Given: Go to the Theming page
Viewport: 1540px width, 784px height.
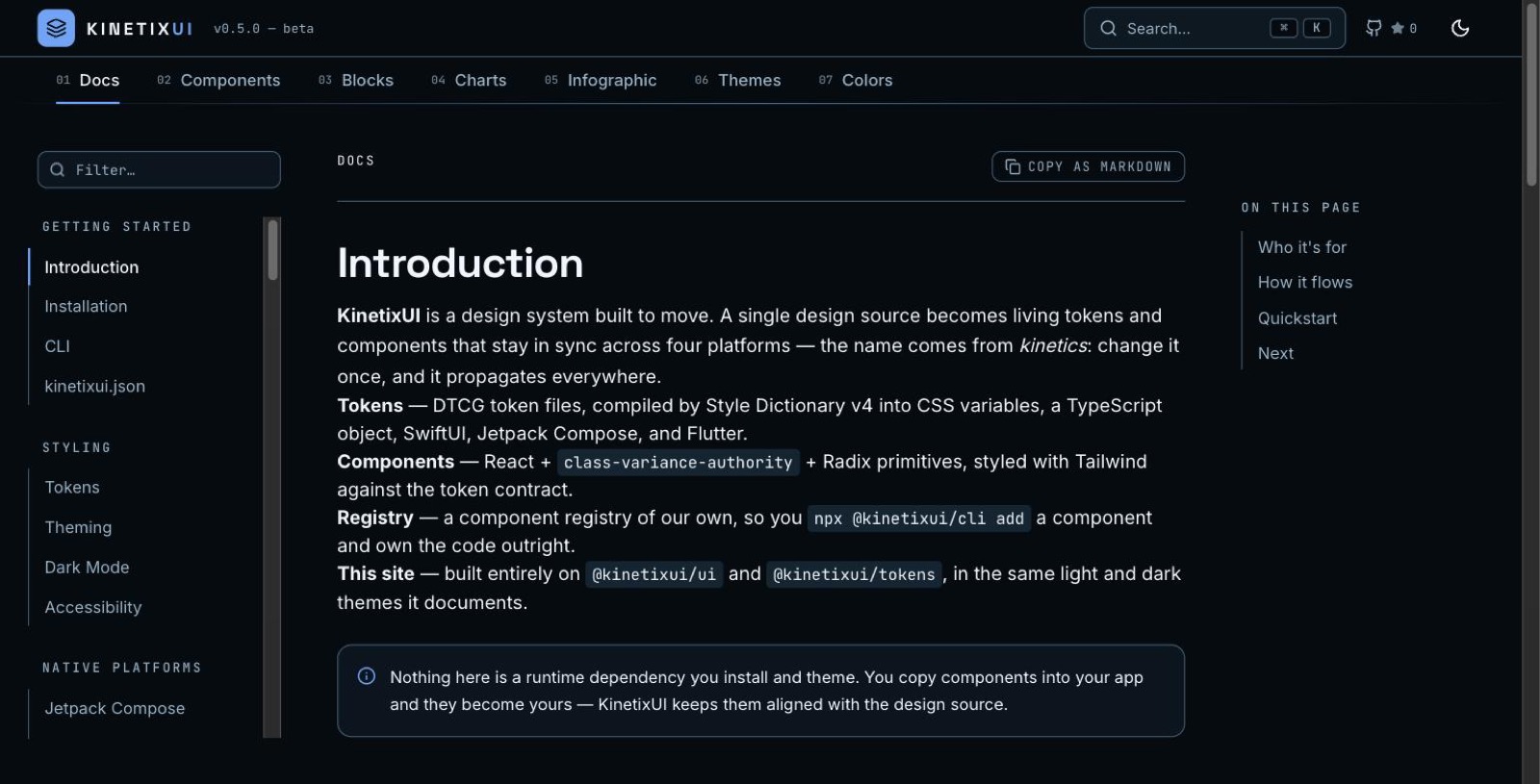Looking at the screenshot, I should point(78,527).
